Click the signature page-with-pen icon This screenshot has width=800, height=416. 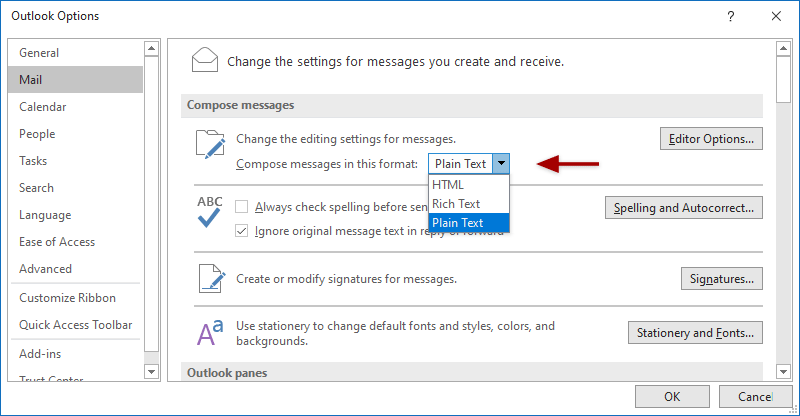tap(212, 278)
